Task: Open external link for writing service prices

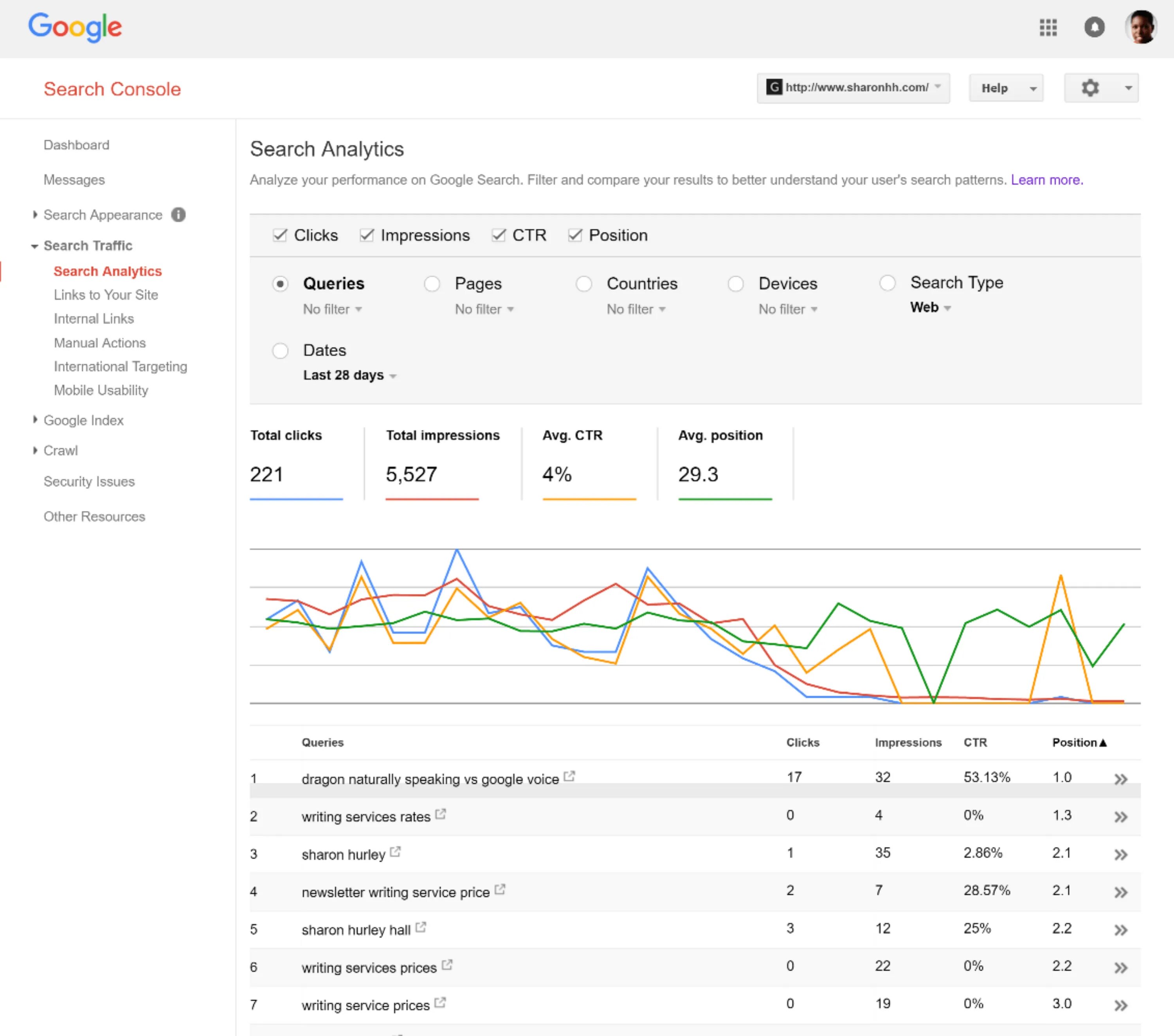Action: (440, 1003)
